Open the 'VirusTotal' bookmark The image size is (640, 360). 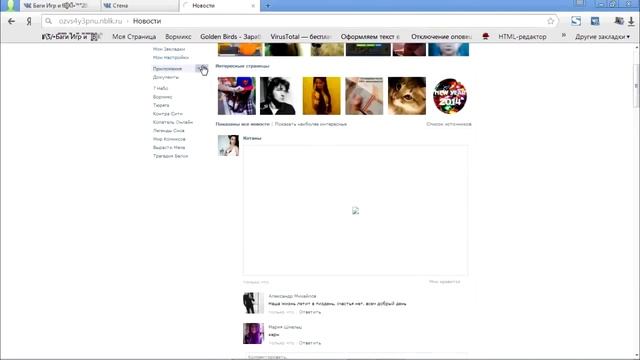[x=301, y=37]
